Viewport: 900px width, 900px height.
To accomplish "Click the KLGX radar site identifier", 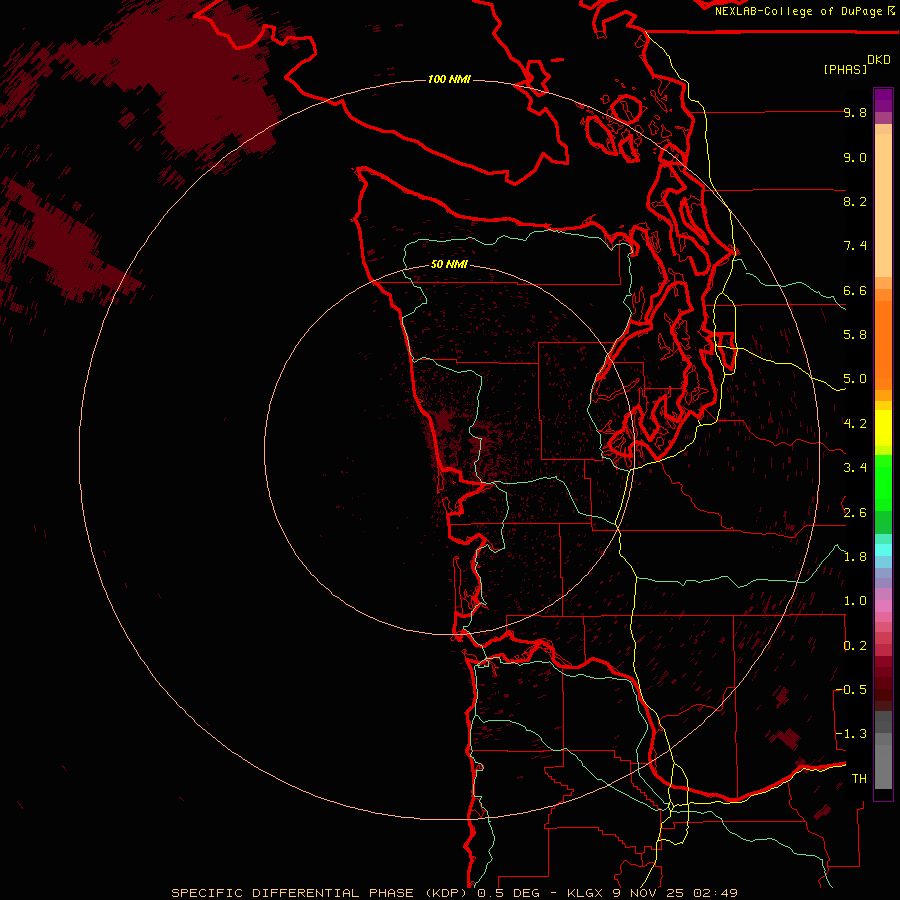I will pyautogui.click(x=584, y=893).
